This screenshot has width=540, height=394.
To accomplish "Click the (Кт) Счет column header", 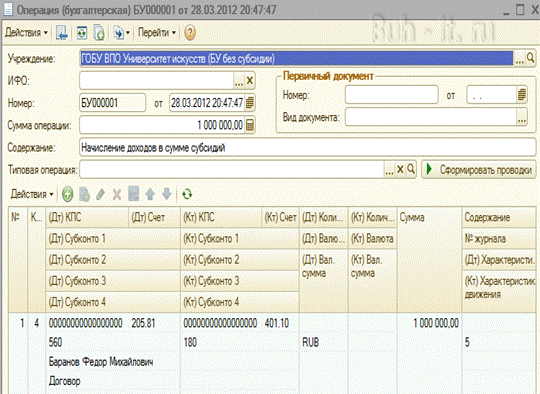I will click(x=281, y=217).
